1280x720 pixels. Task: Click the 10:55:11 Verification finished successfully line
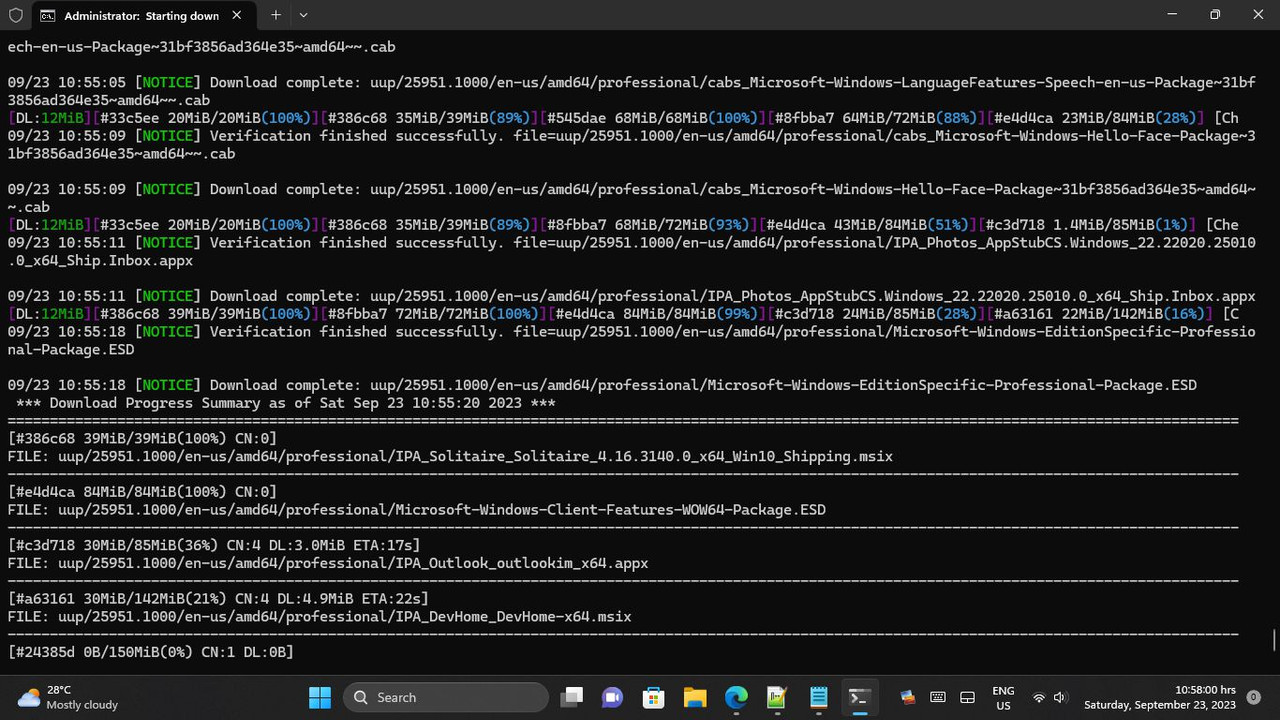[632, 251]
